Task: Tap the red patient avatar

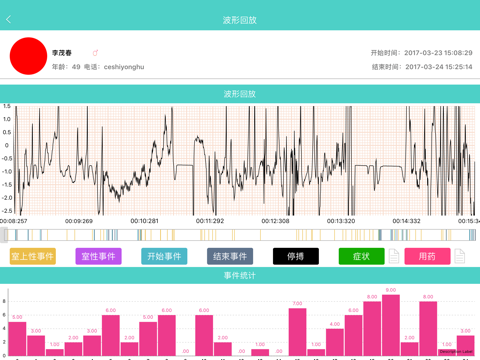Action: coord(28,56)
